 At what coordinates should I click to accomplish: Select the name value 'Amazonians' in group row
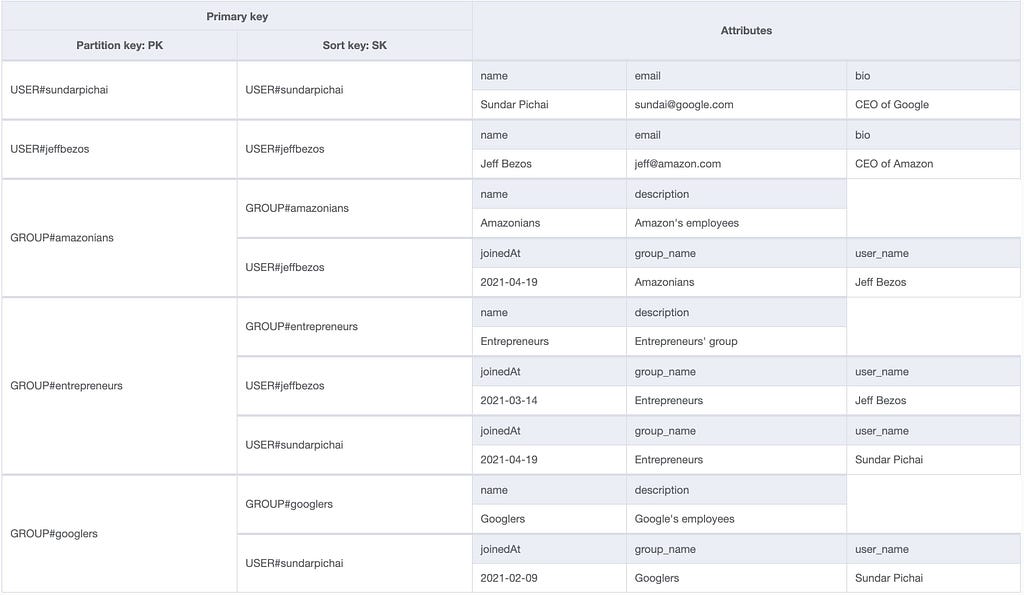pos(549,223)
